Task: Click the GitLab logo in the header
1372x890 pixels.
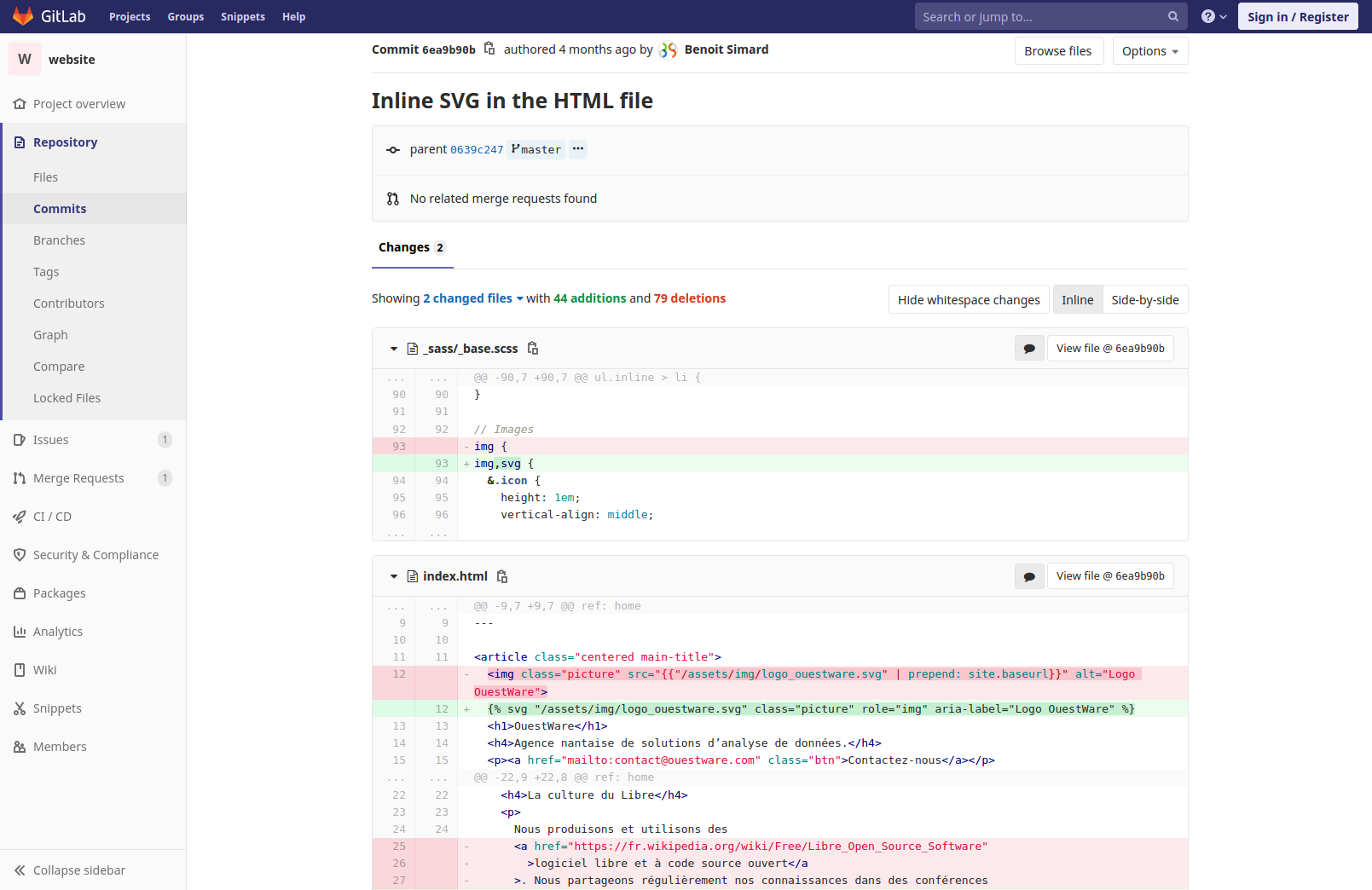Action: point(24,16)
